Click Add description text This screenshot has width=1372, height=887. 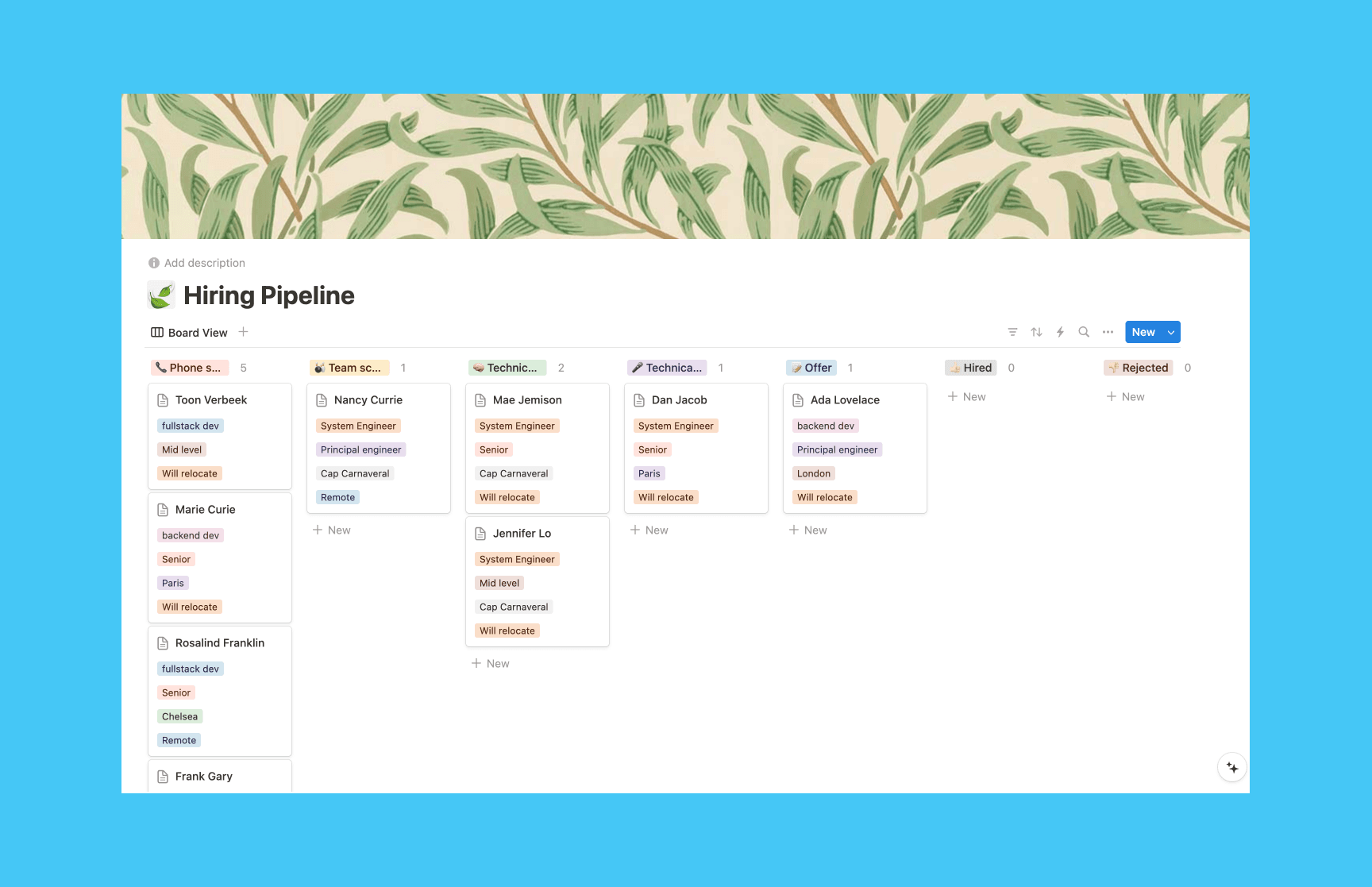[205, 263]
